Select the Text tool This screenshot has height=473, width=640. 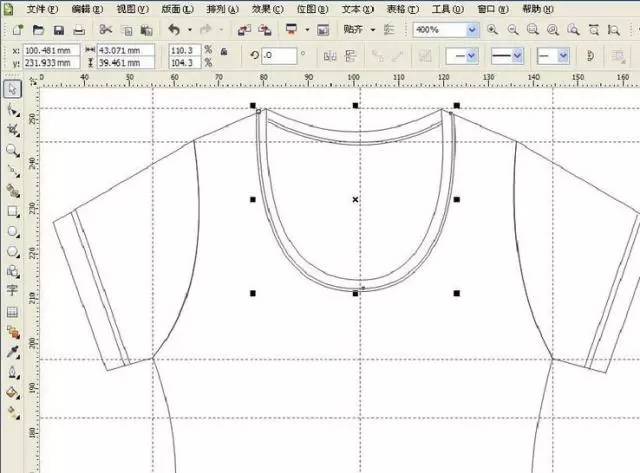click(x=13, y=291)
